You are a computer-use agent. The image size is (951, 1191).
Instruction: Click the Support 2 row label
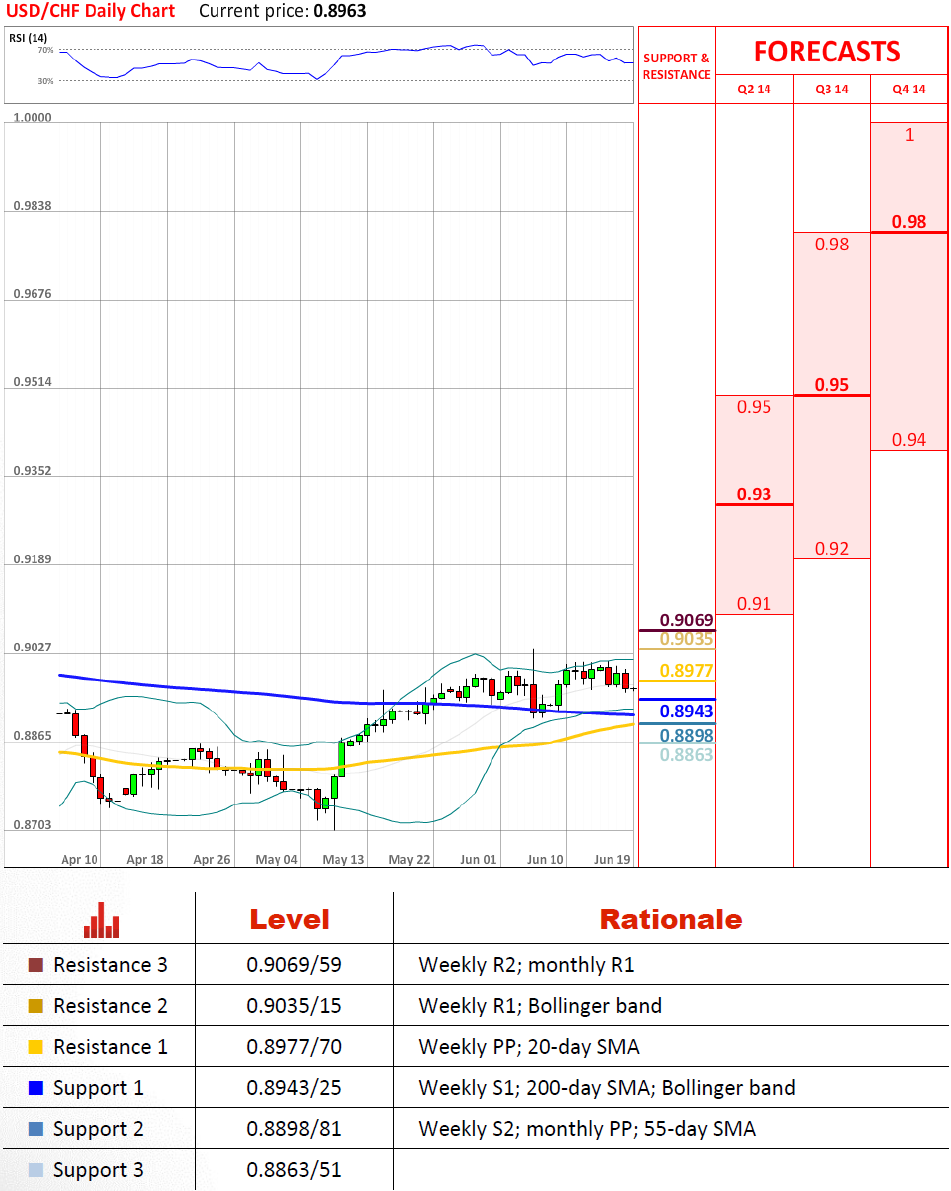click(98, 1129)
